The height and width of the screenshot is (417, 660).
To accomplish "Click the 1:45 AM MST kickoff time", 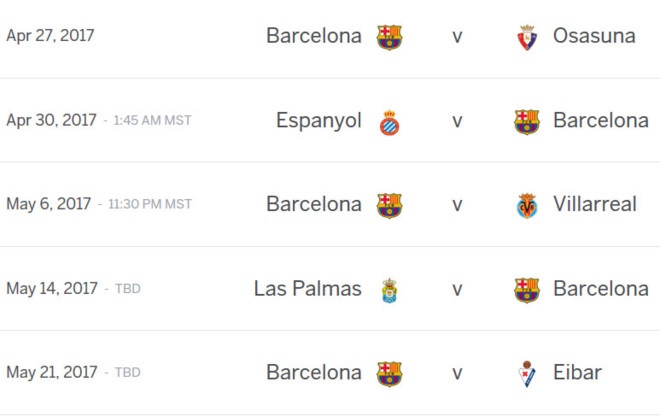I will [152, 121].
